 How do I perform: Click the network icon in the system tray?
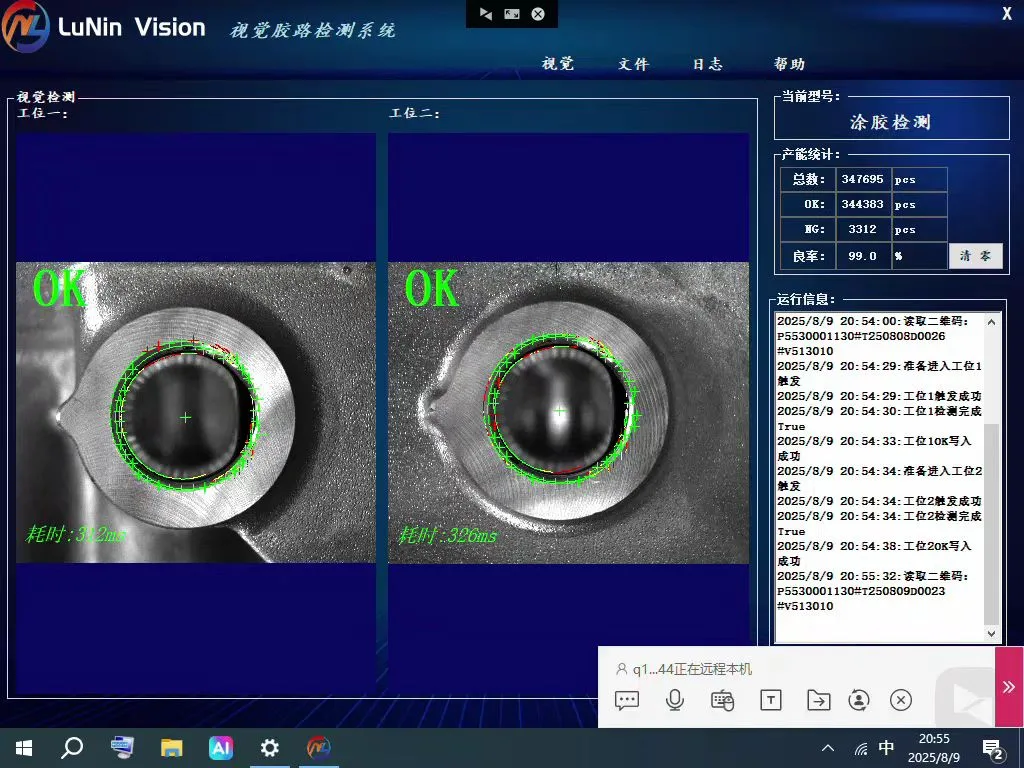(x=861, y=748)
